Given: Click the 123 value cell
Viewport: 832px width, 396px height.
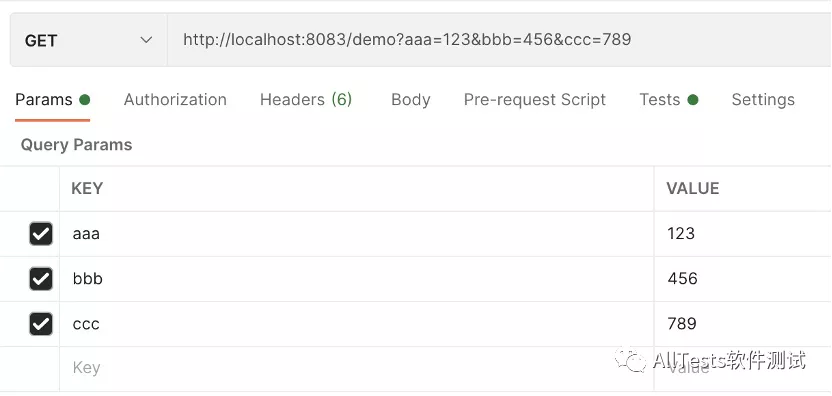Looking at the screenshot, I should click(743, 234).
